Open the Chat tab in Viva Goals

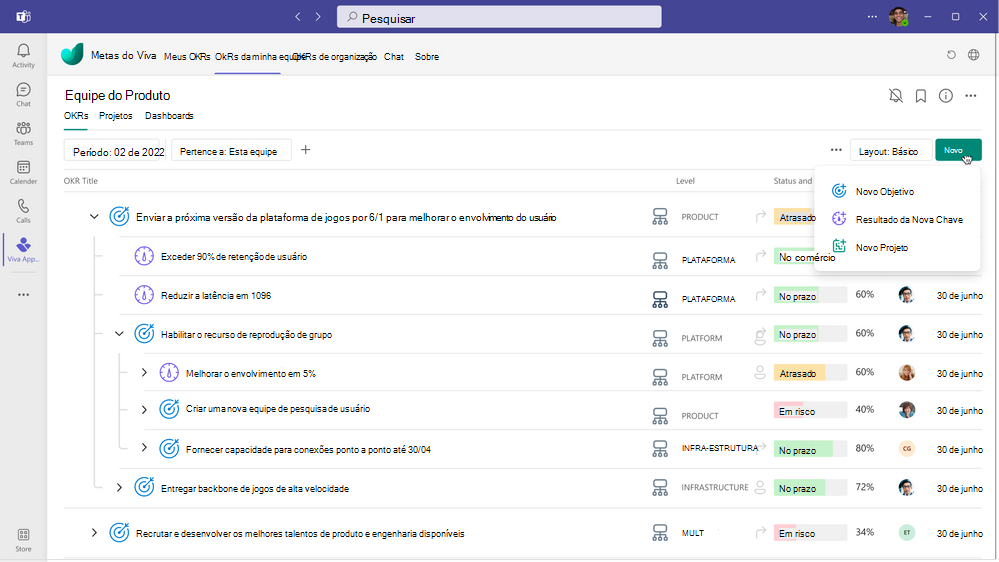[x=394, y=57]
